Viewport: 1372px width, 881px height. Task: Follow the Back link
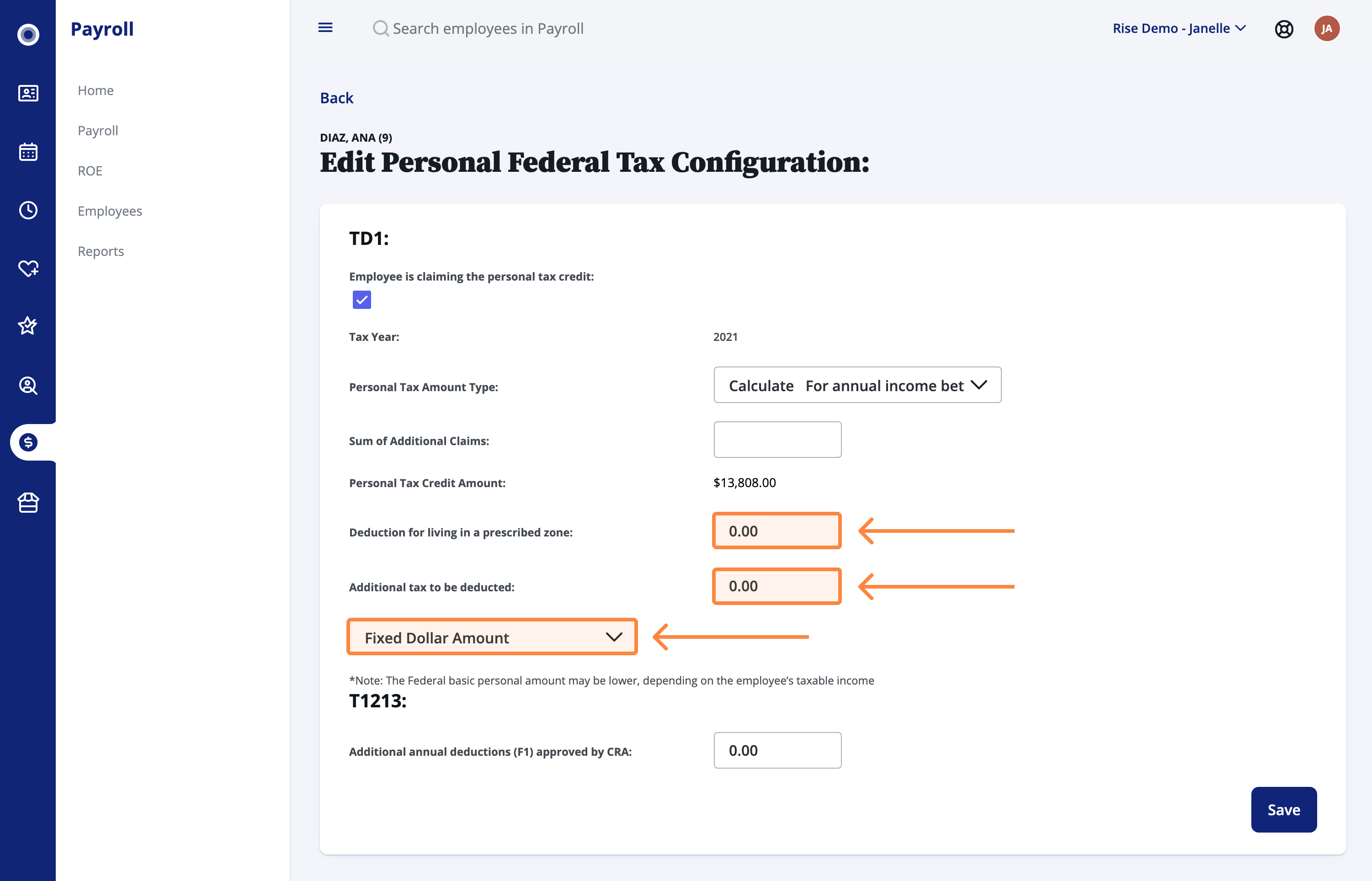coord(336,98)
